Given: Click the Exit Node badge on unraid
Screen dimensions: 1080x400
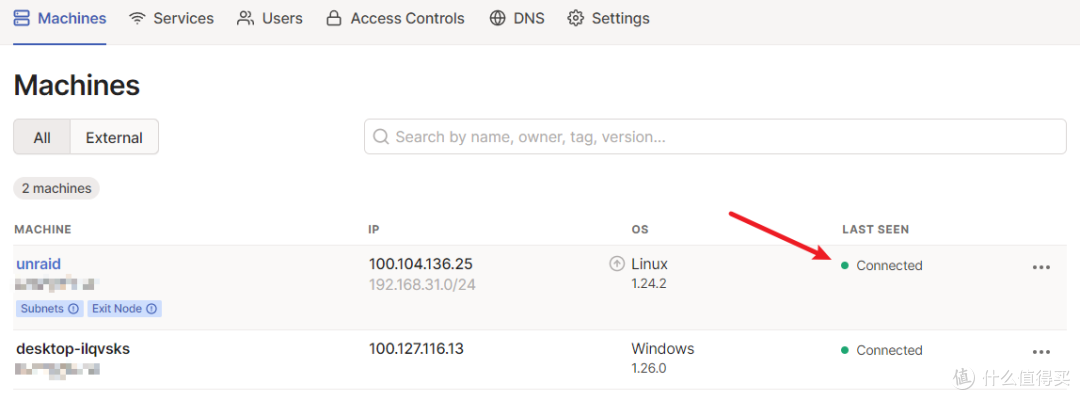Looking at the screenshot, I should (125, 308).
